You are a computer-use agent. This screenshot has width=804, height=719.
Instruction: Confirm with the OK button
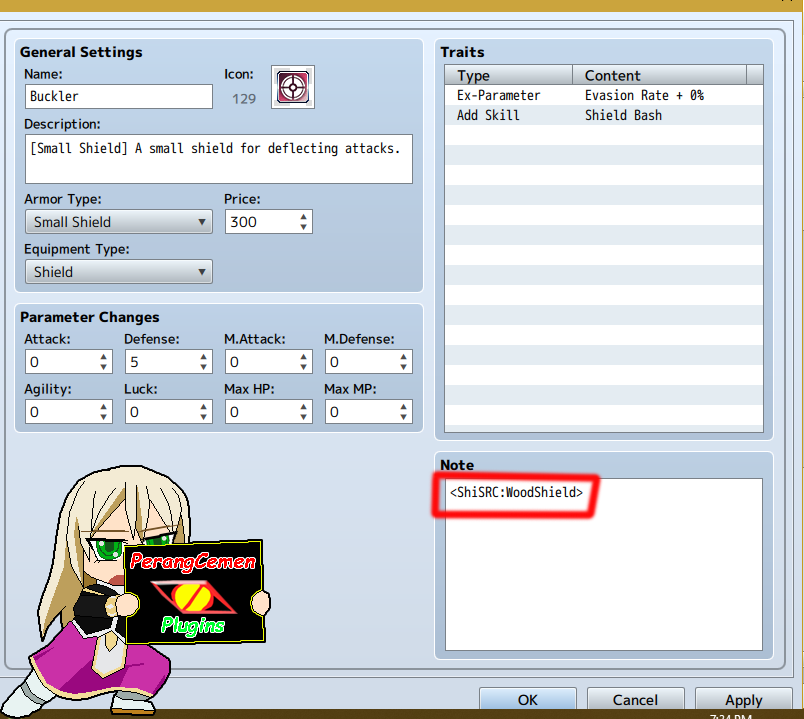528,700
